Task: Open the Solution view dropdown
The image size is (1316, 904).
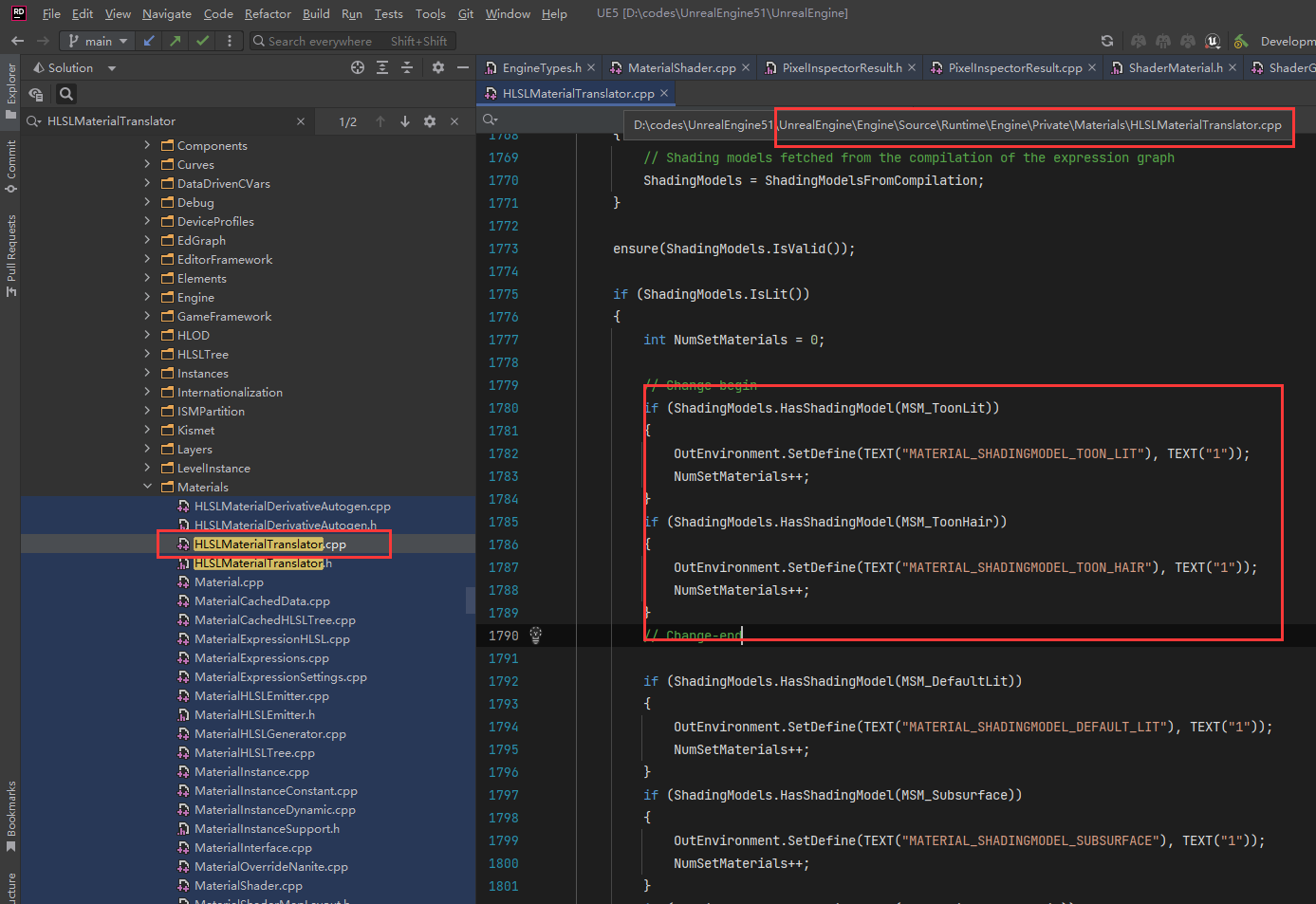Action: point(111,67)
